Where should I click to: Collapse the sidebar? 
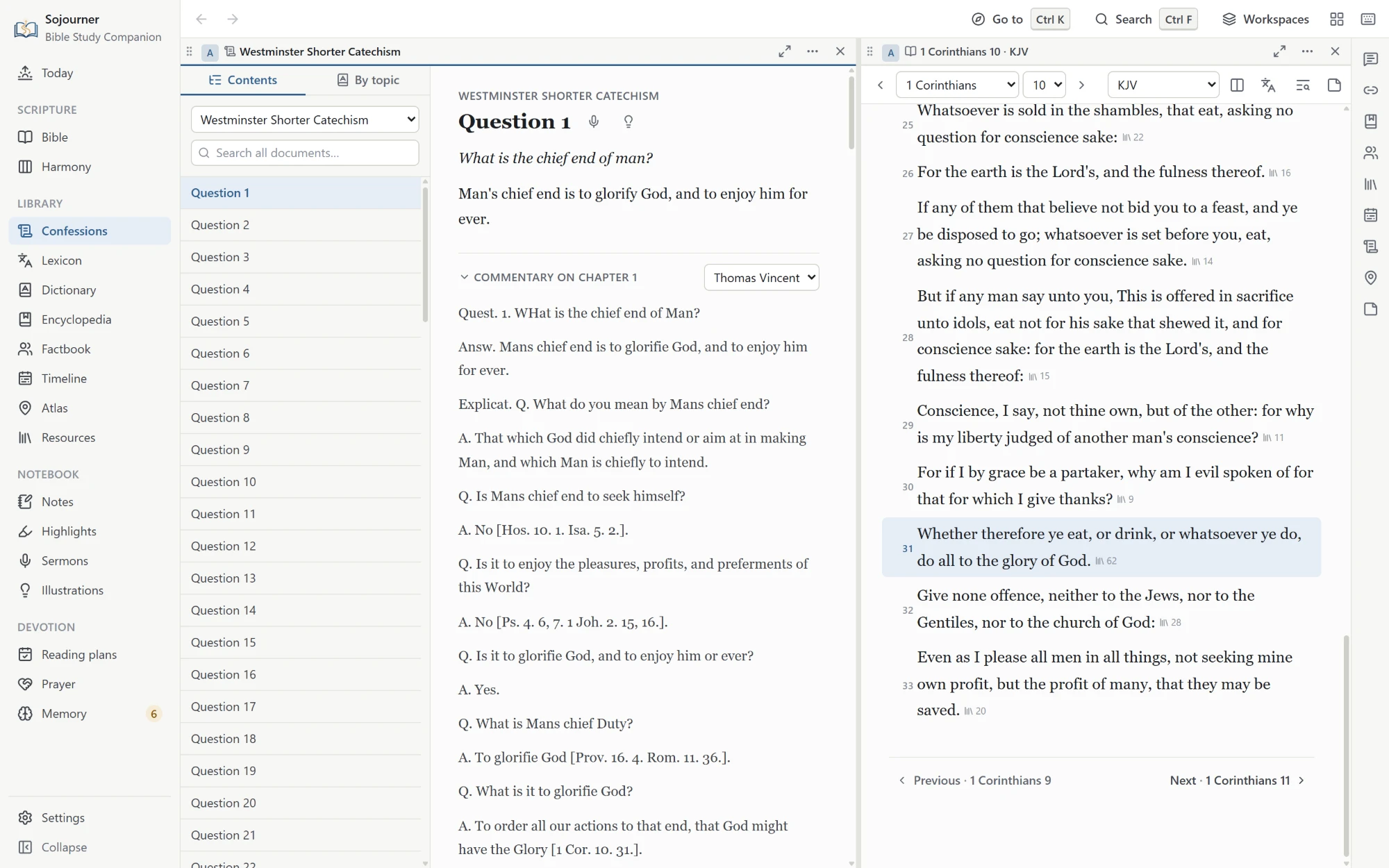[53, 847]
